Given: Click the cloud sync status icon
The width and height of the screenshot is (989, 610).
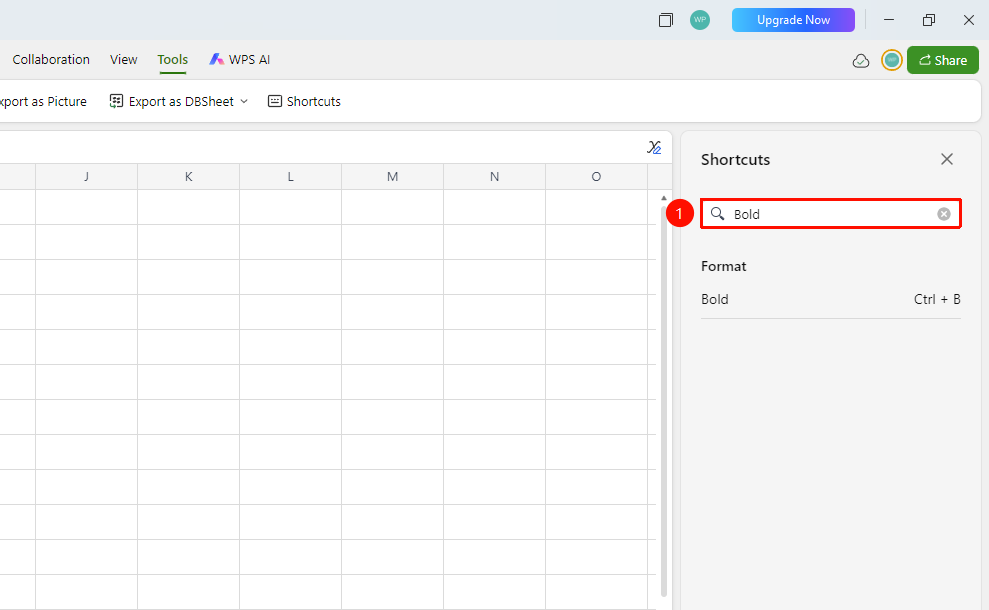Looking at the screenshot, I should point(861,61).
